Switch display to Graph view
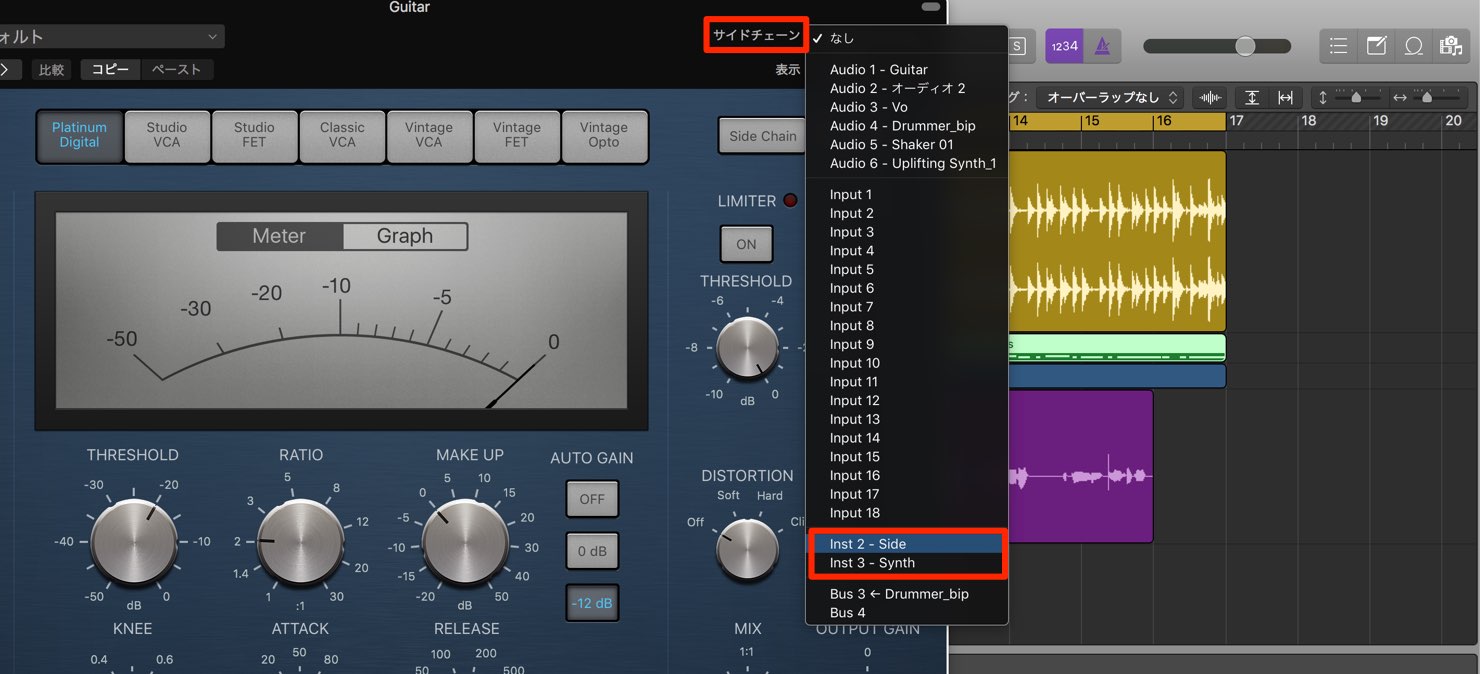Screen dimensions: 1480x674 405,237
